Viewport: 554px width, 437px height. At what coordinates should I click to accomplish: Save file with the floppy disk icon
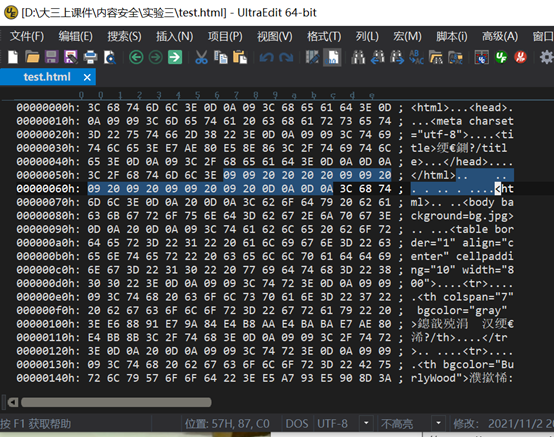[52, 57]
